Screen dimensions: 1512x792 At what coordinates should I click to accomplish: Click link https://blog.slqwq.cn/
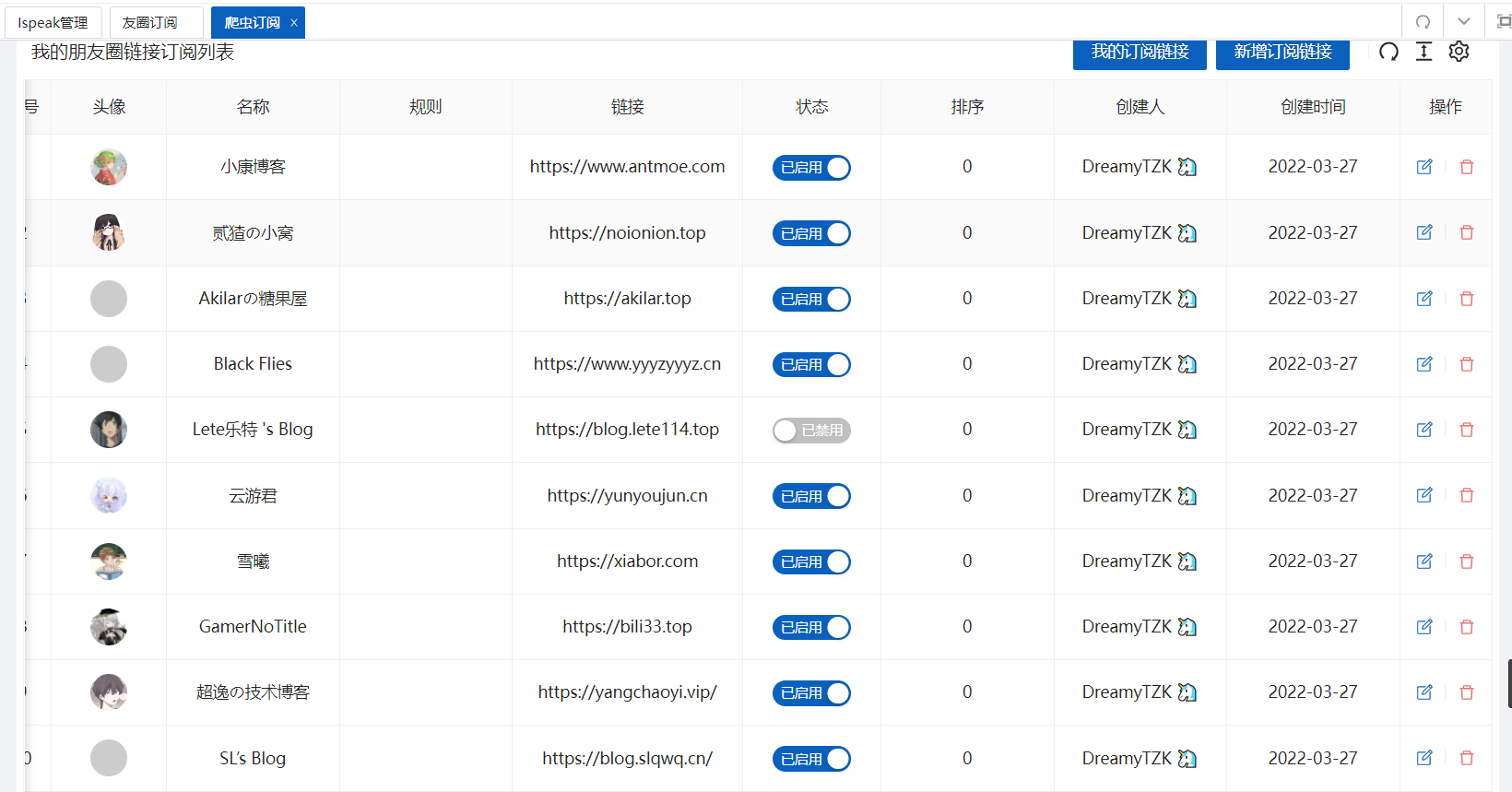(627, 758)
